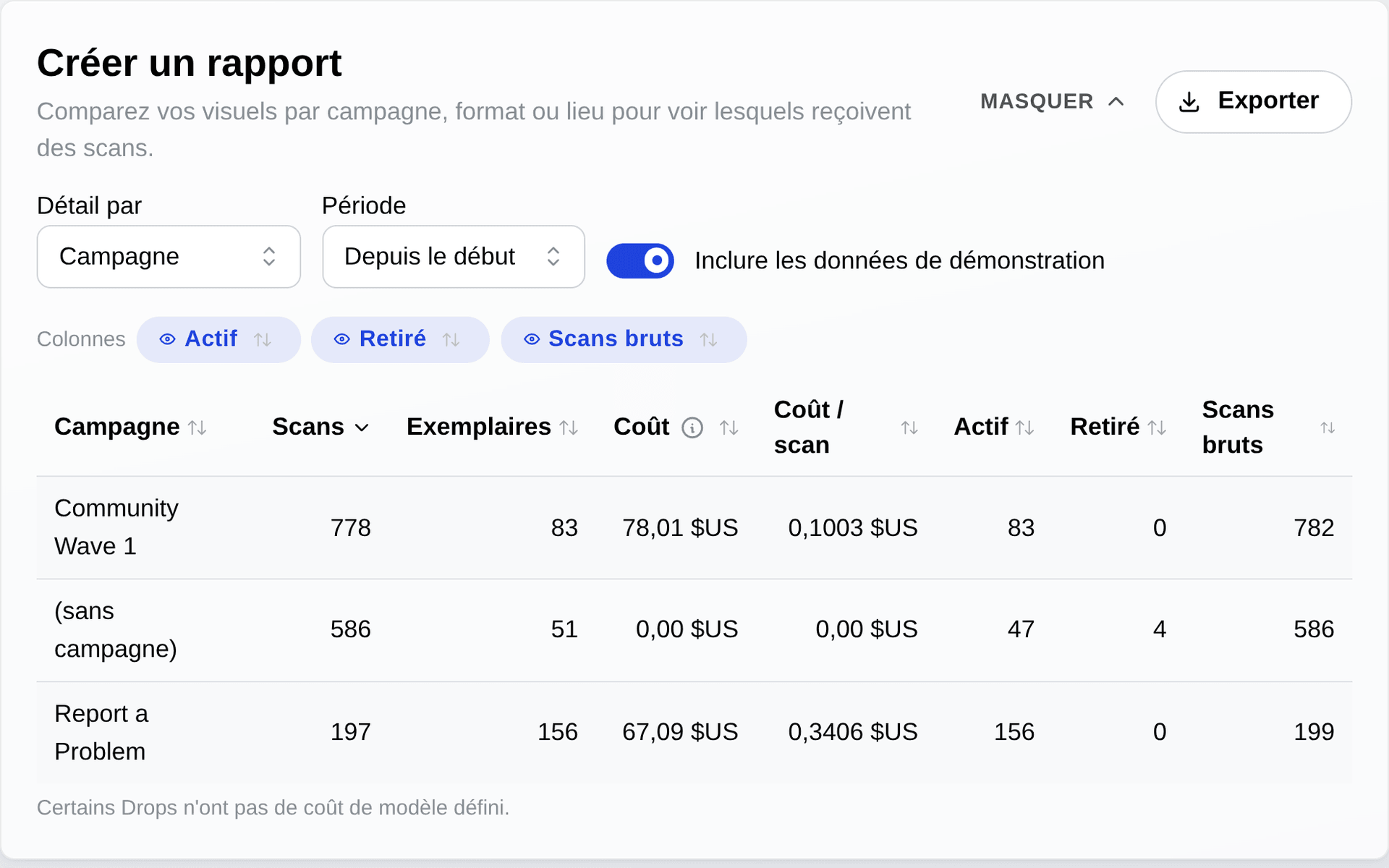Screen dimensions: 1389x868
Task: Sort by Coût / scan column arrows
Action: click(909, 428)
